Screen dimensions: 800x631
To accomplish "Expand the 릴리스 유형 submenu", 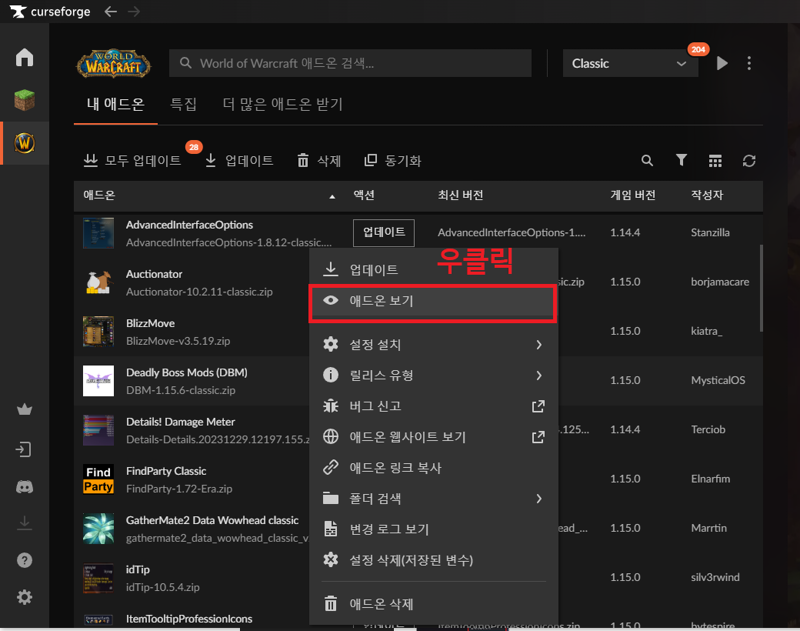I will coord(434,375).
